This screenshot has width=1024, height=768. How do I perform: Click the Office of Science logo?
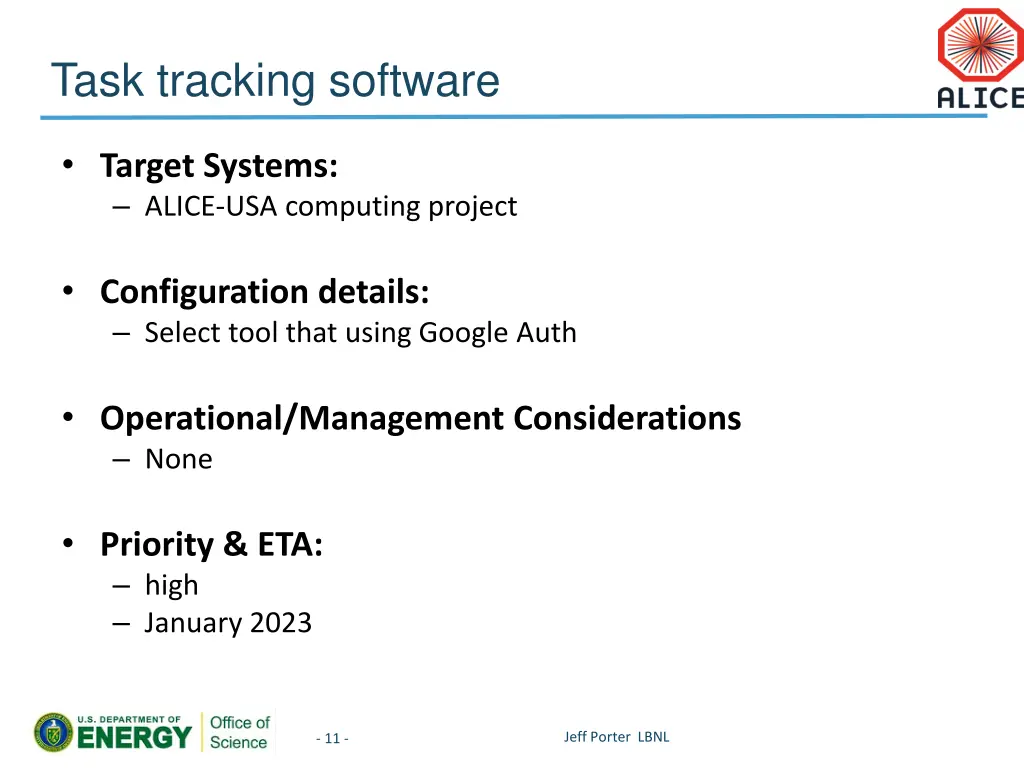(x=239, y=732)
